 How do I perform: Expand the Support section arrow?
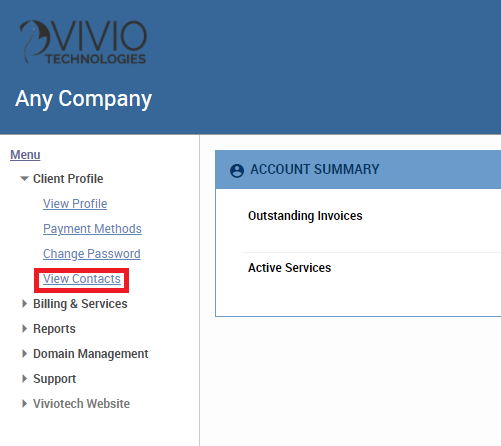[24, 379]
